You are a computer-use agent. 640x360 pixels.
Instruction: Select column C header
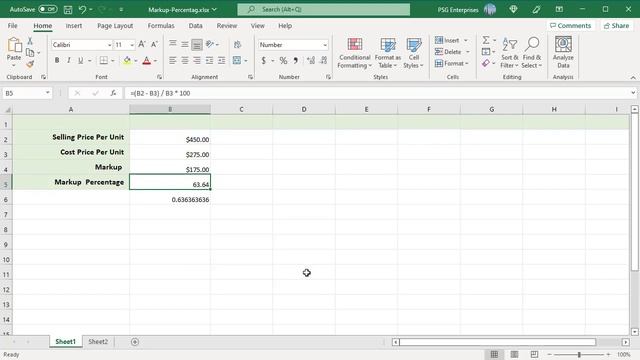[x=241, y=109]
